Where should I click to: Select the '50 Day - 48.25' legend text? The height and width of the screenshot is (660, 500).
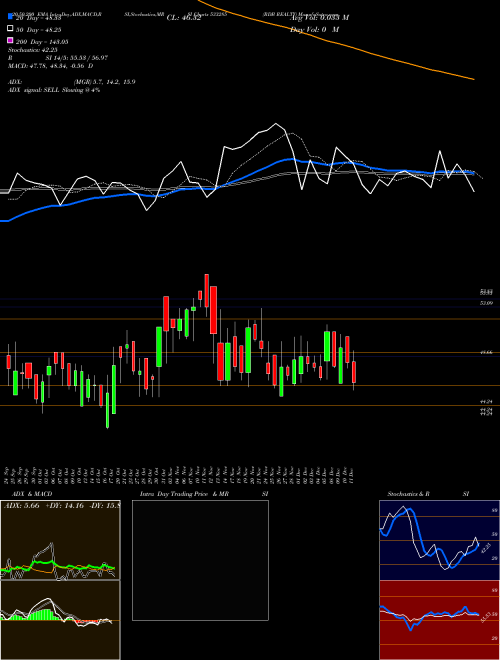coord(39,30)
